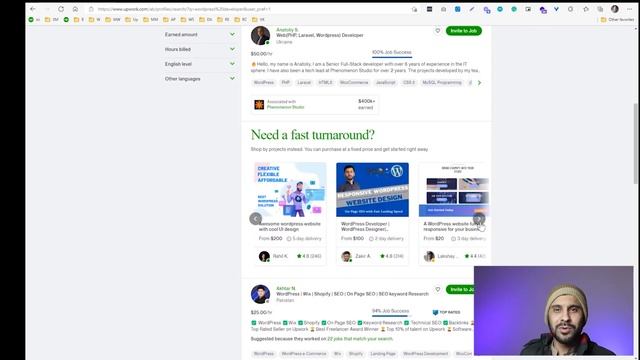The height and width of the screenshot is (360, 640).
Task: Click Anatoliy's 100% Job Success bar
Action: point(392,53)
